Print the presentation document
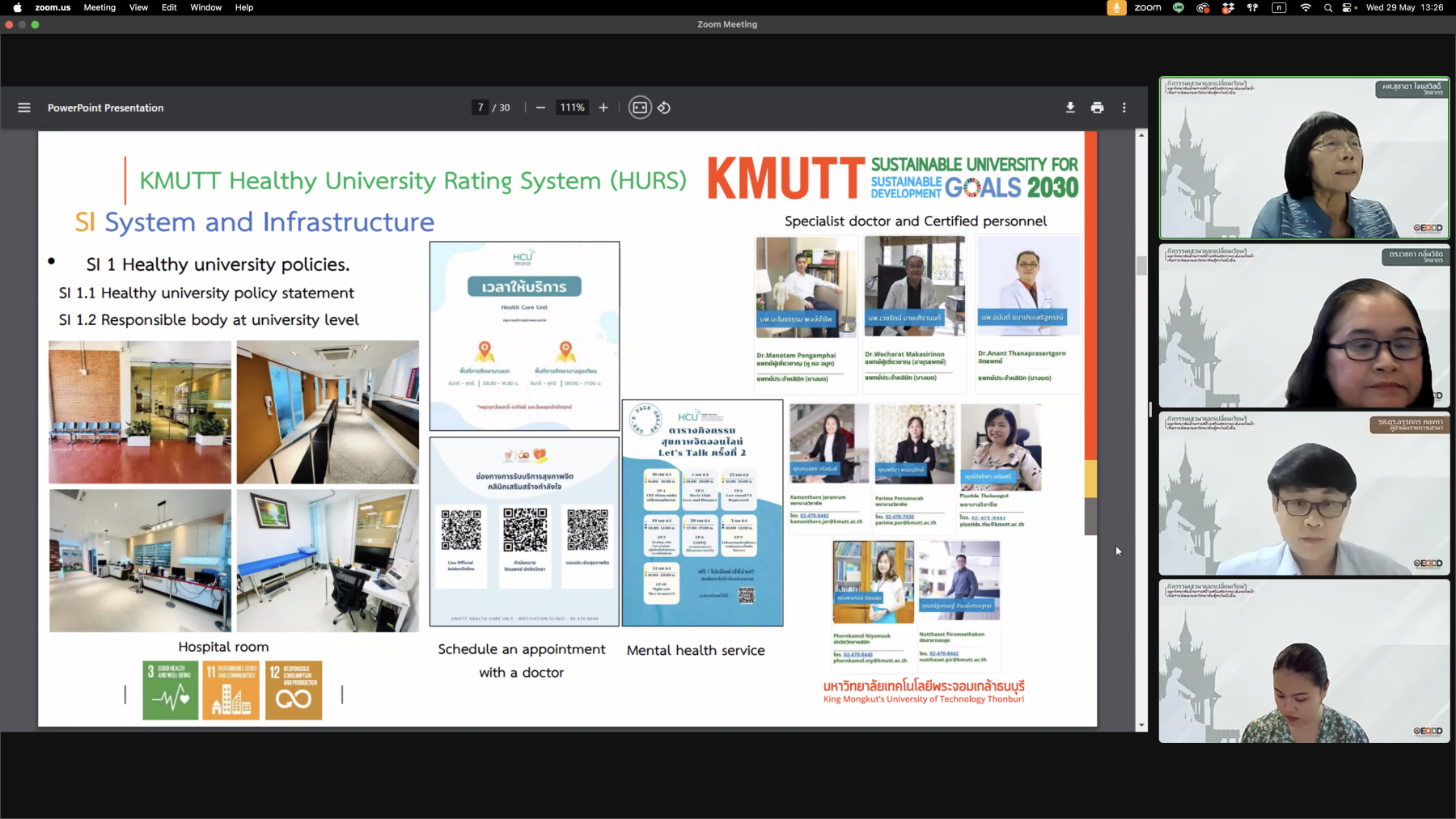 (x=1097, y=108)
